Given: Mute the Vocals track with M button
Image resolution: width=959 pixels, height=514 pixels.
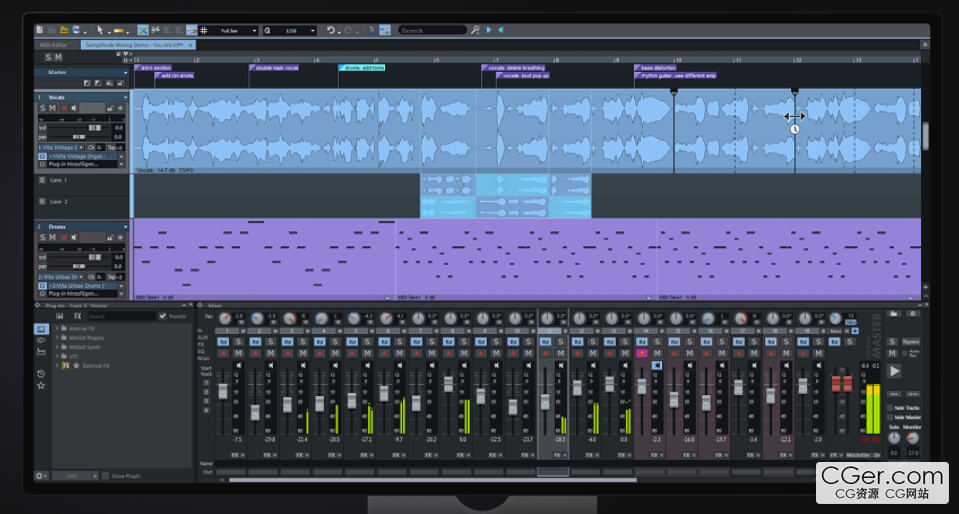Looking at the screenshot, I should (53, 108).
